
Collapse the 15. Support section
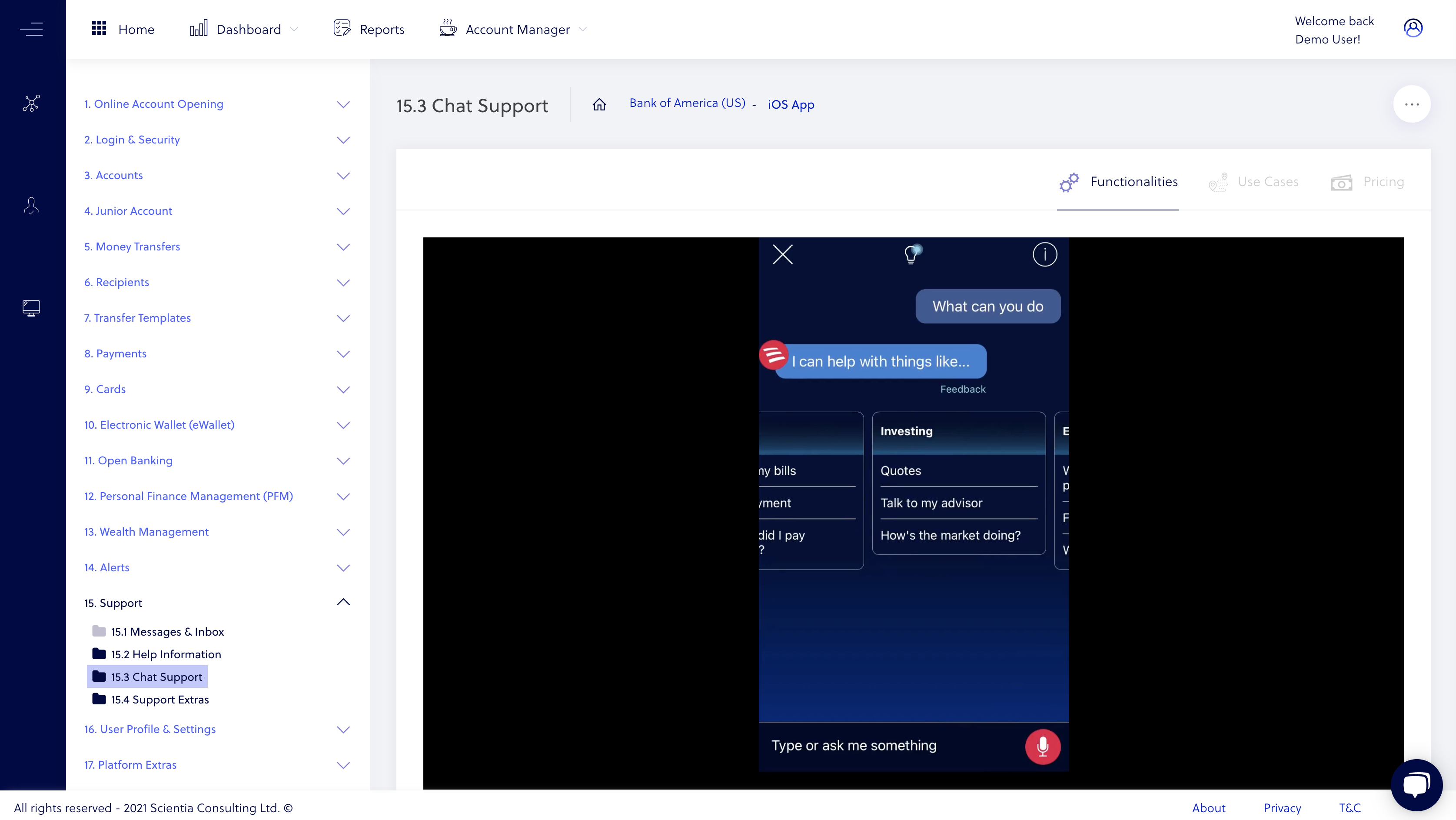click(343, 602)
